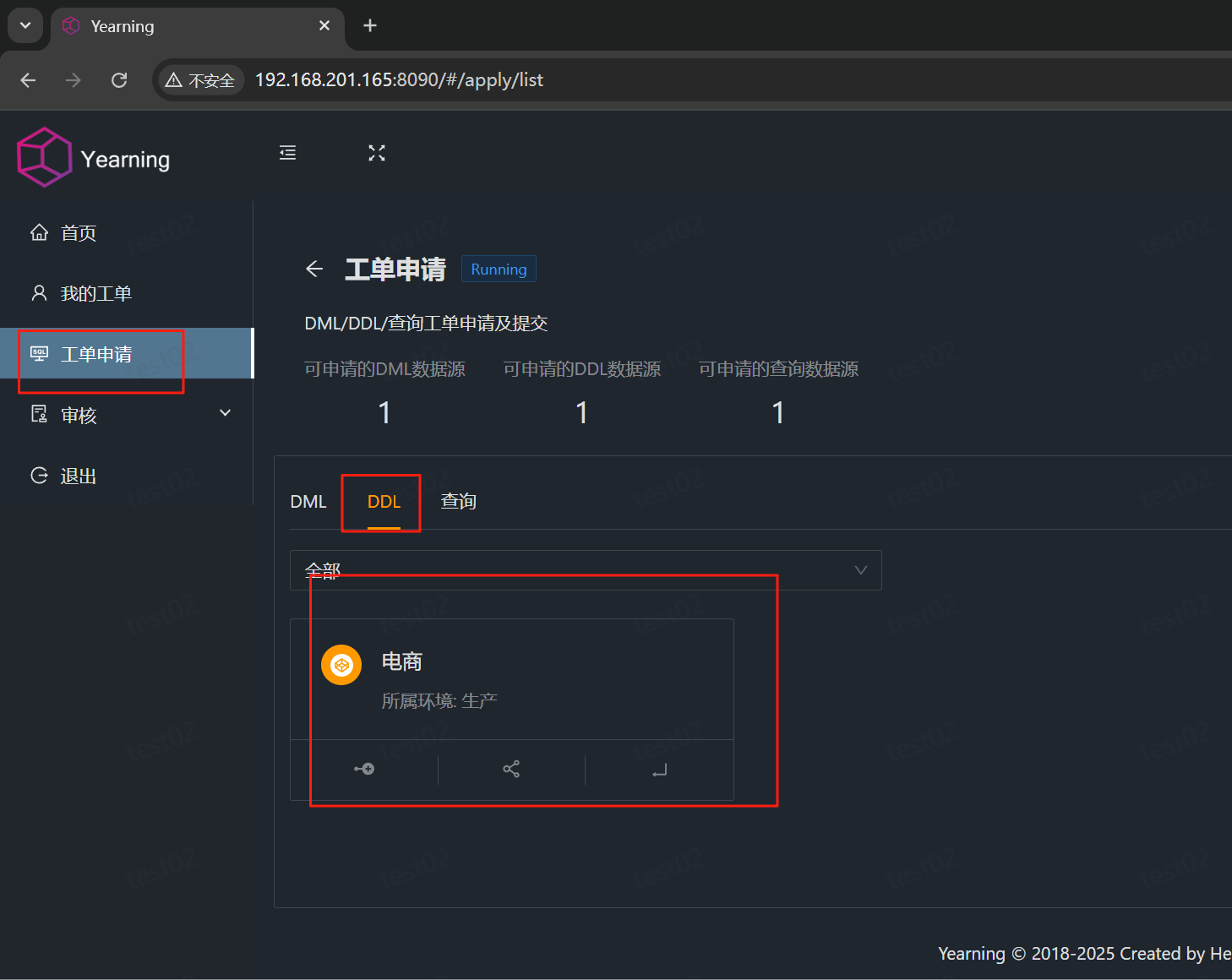
Task: Click the browser reload page icon
Action: coord(119,79)
